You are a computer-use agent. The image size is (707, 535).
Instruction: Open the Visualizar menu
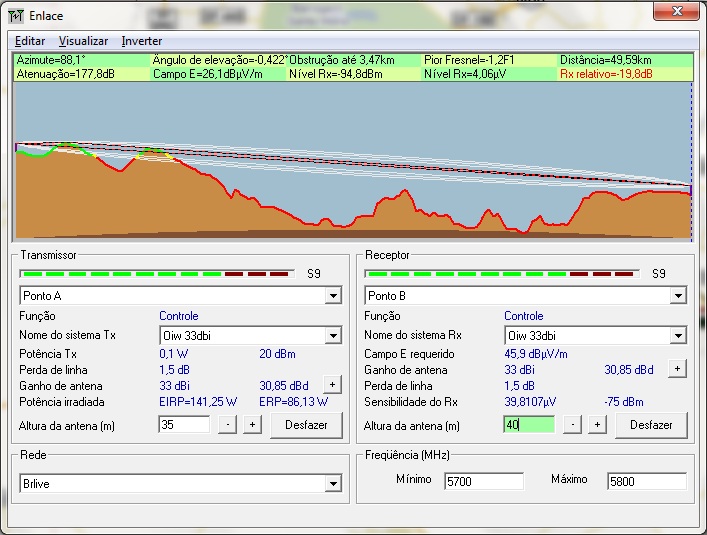pyautogui.click(x=83, y=41)
